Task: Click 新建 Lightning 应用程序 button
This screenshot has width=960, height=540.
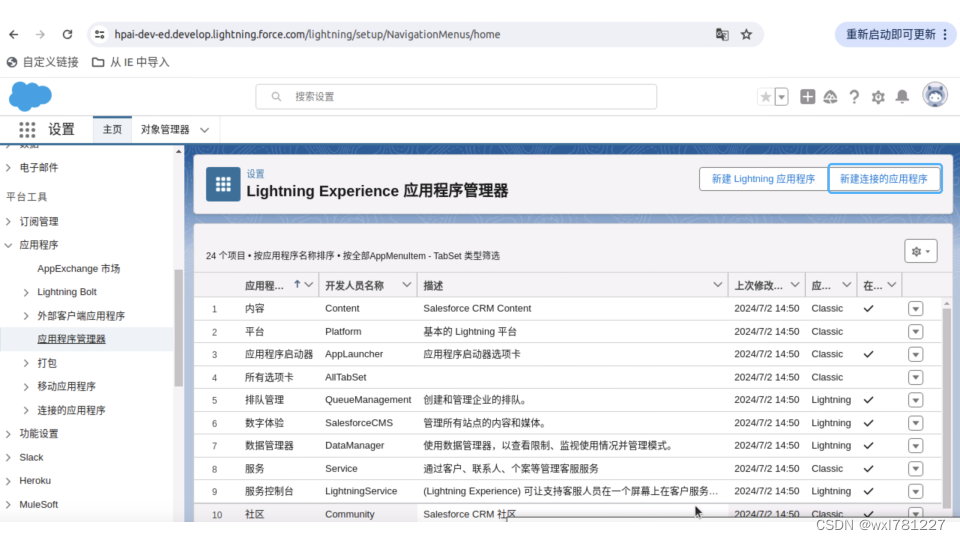Action: (x=763, y=179)
